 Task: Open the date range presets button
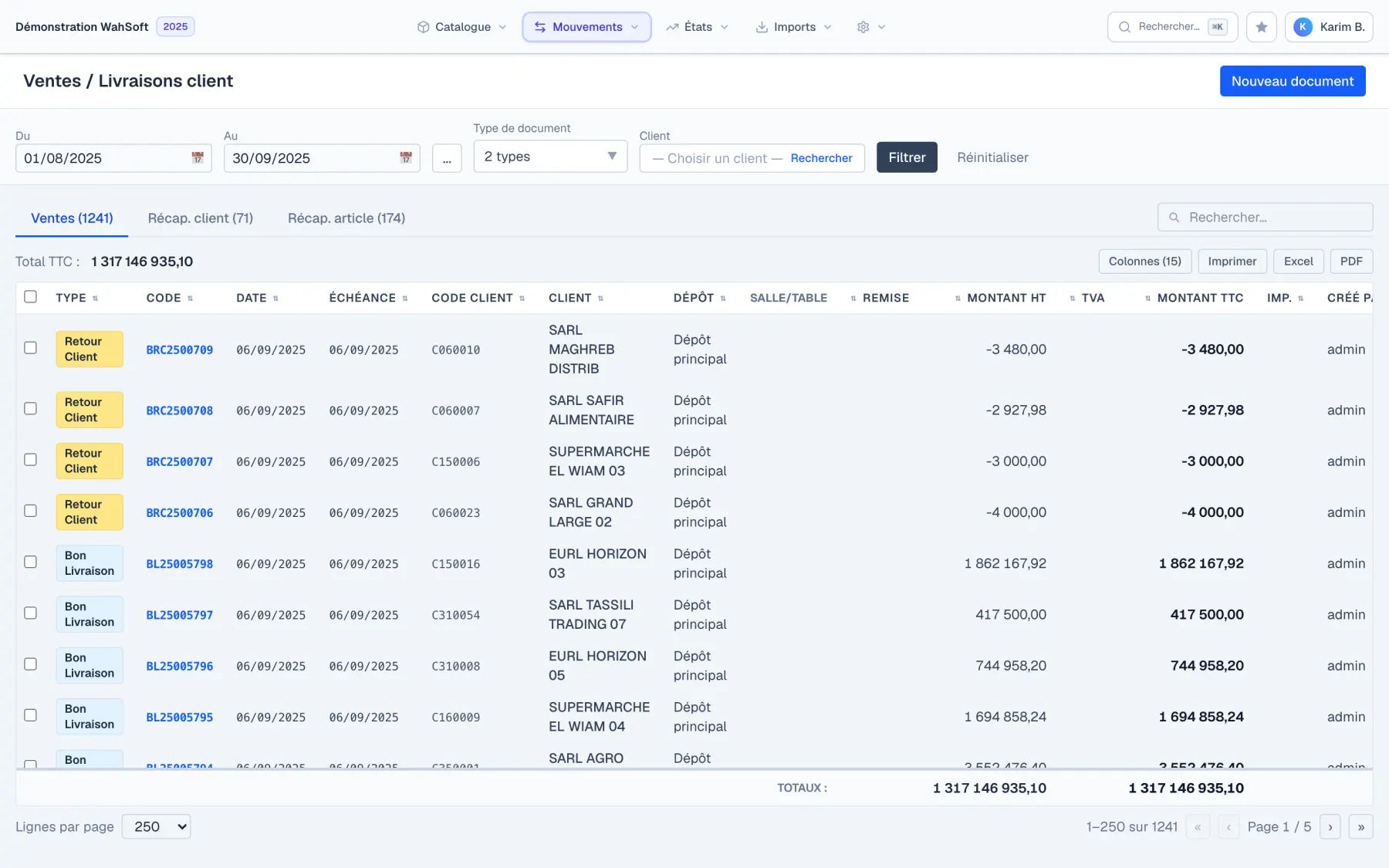[447, 158]
